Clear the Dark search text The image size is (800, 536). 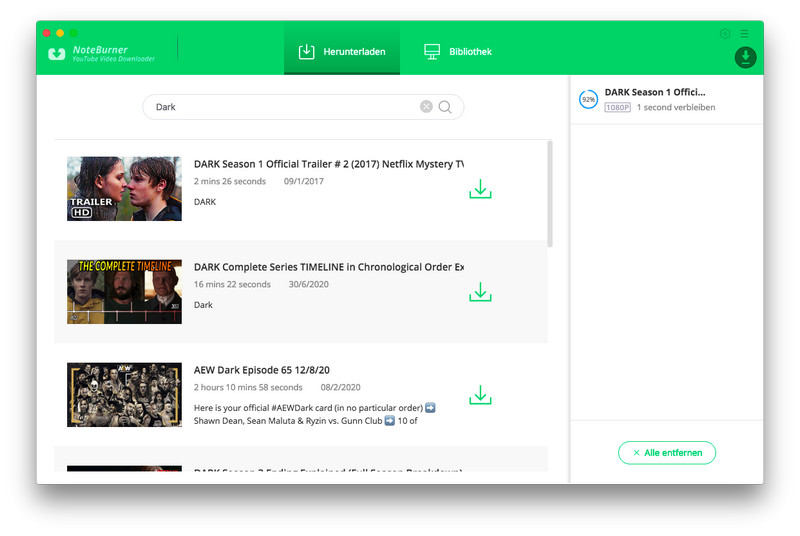426,107
